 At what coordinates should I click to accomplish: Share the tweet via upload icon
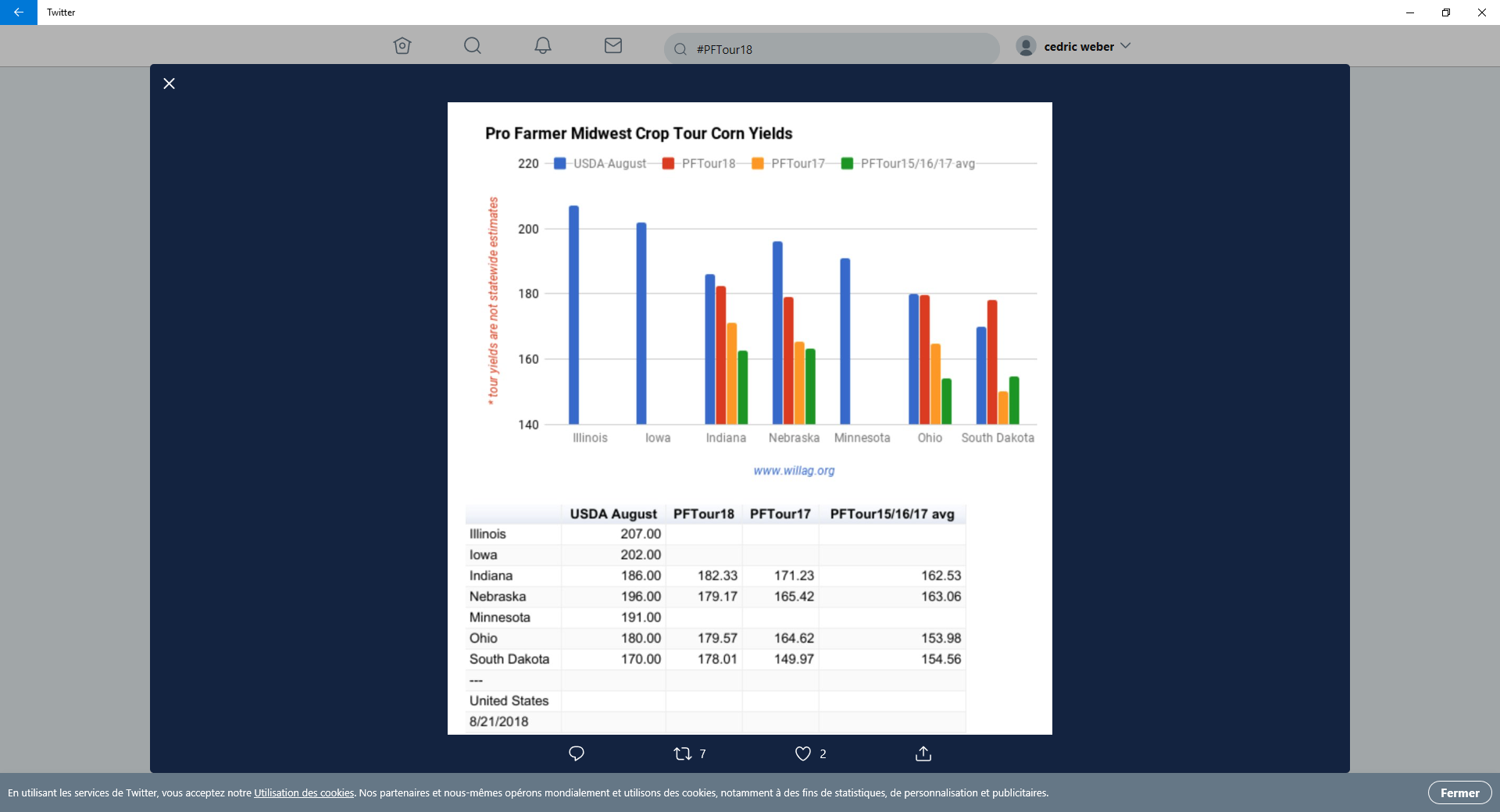[923, 753]
